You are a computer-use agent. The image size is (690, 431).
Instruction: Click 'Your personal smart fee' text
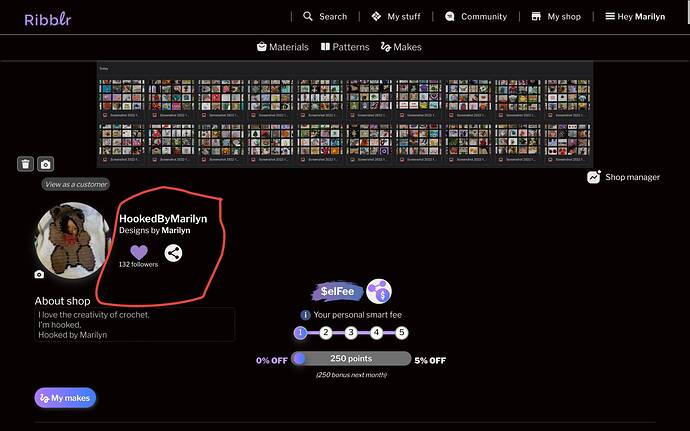357,315
